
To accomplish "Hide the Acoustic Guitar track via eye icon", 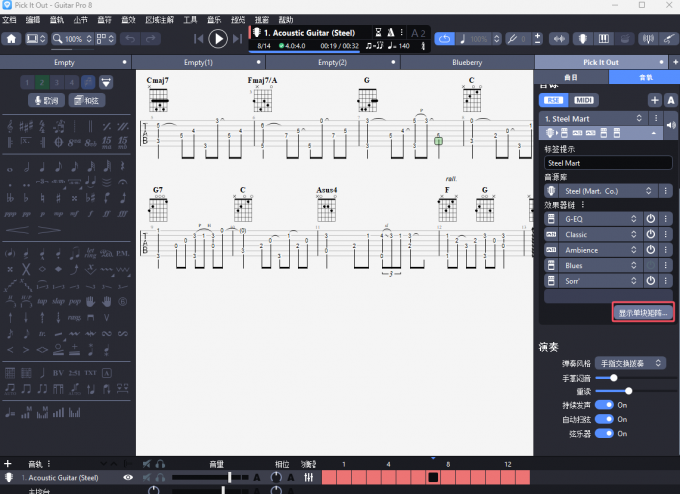I will pos(128,478).
